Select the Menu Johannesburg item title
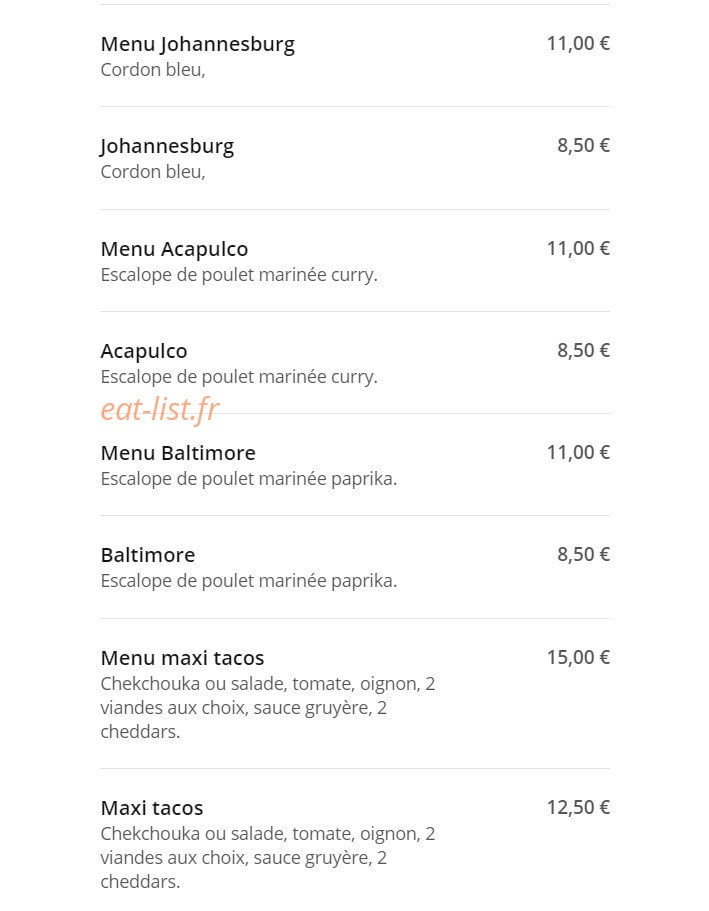Viewport: 709px width, 911px height. (198, 45)
